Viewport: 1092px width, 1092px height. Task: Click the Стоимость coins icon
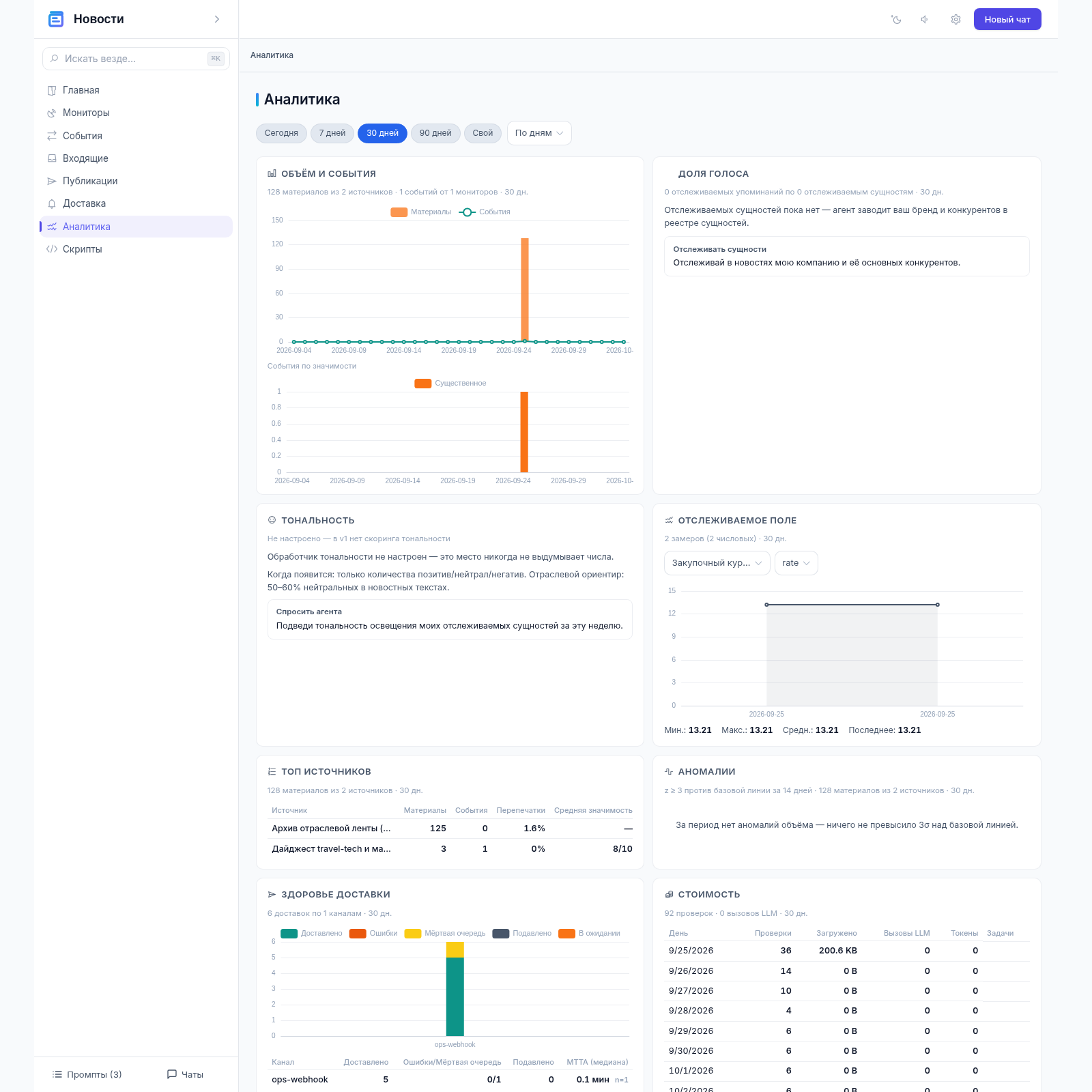tap(669, 895)
